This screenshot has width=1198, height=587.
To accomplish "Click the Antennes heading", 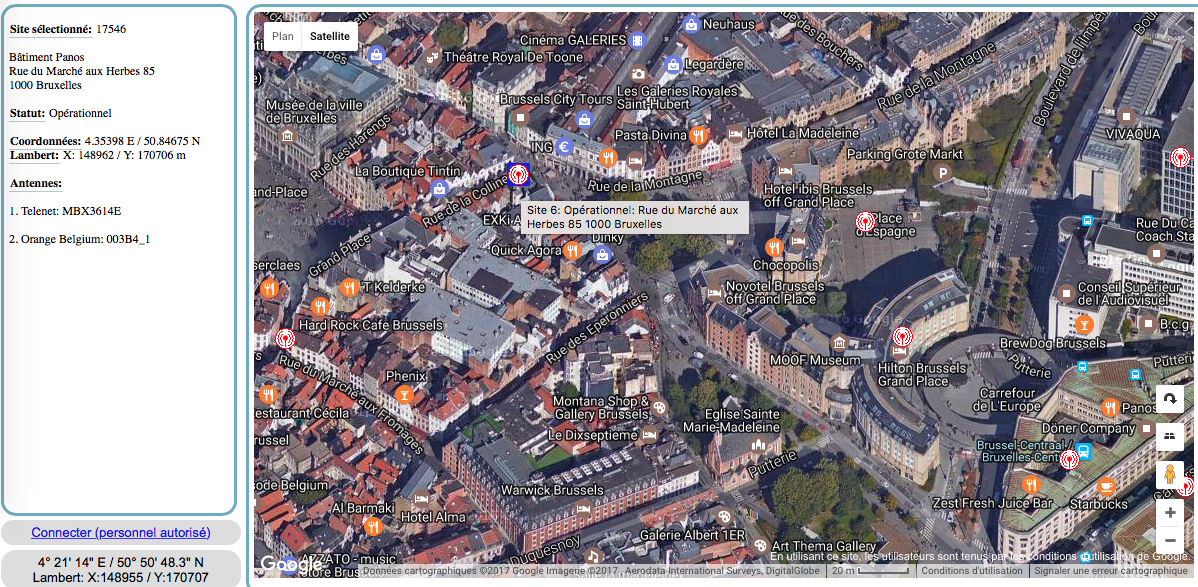I will coord(36,183).
